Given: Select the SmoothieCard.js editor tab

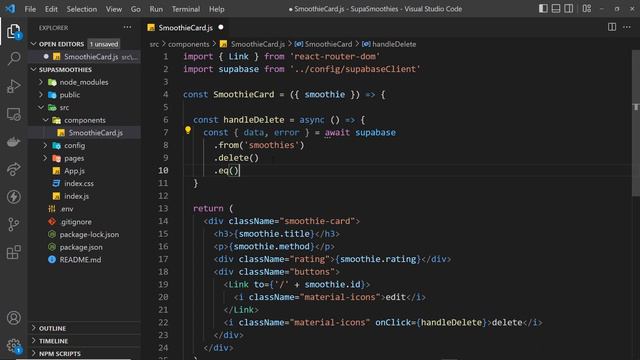Looking at the screenshot, I should pos(185,27).
